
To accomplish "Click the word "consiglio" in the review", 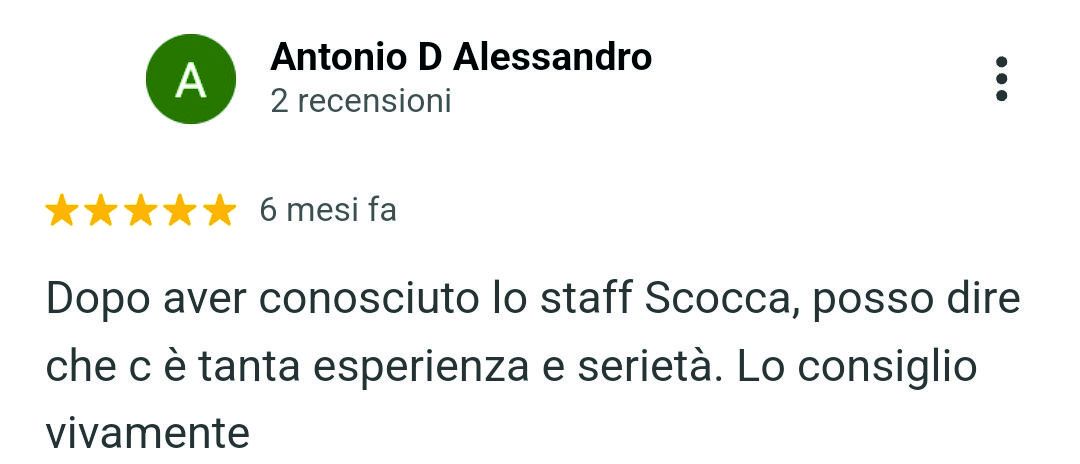I will [x=887, y=368].
